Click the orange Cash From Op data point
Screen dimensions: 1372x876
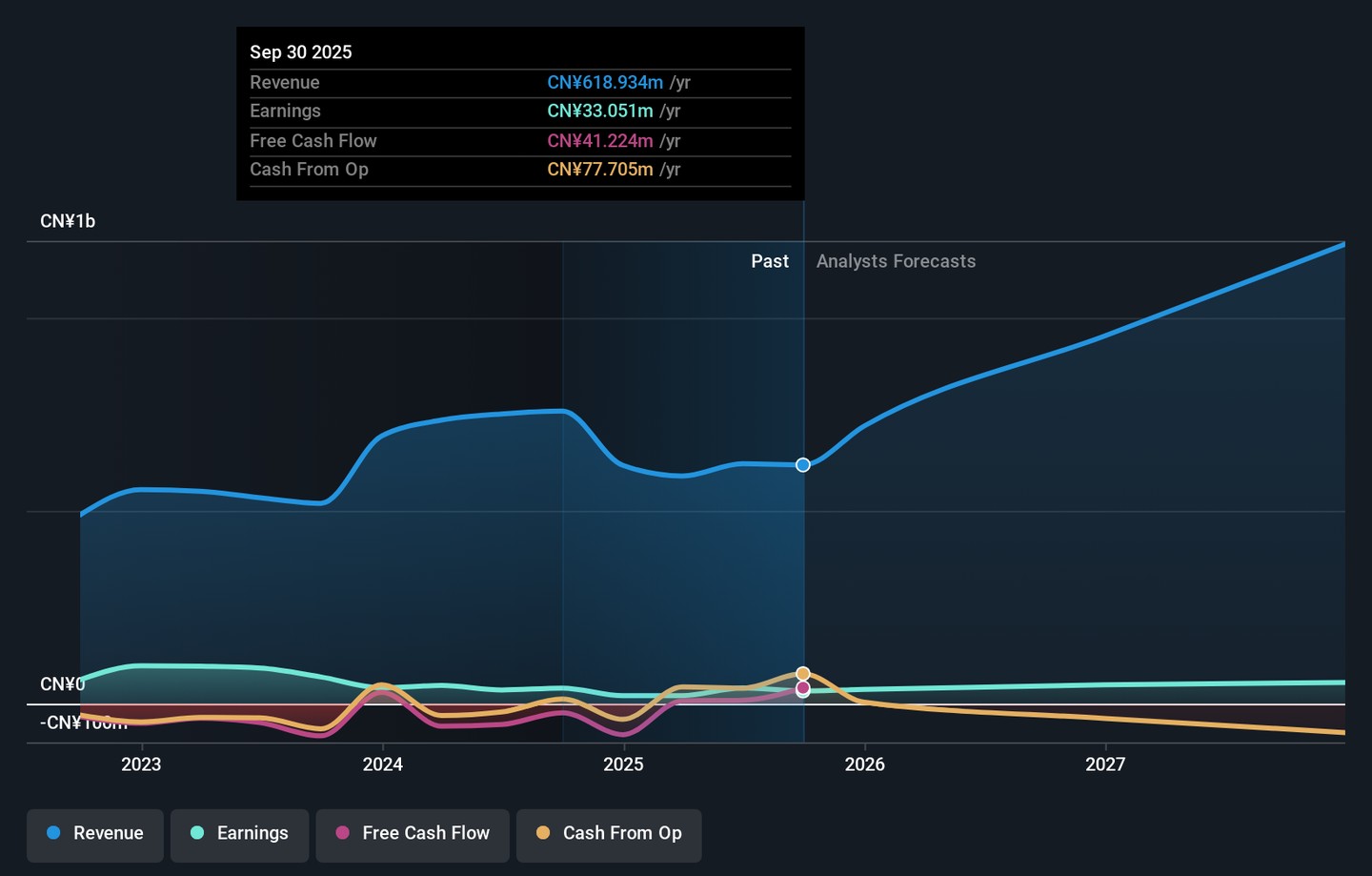point(803,674)
